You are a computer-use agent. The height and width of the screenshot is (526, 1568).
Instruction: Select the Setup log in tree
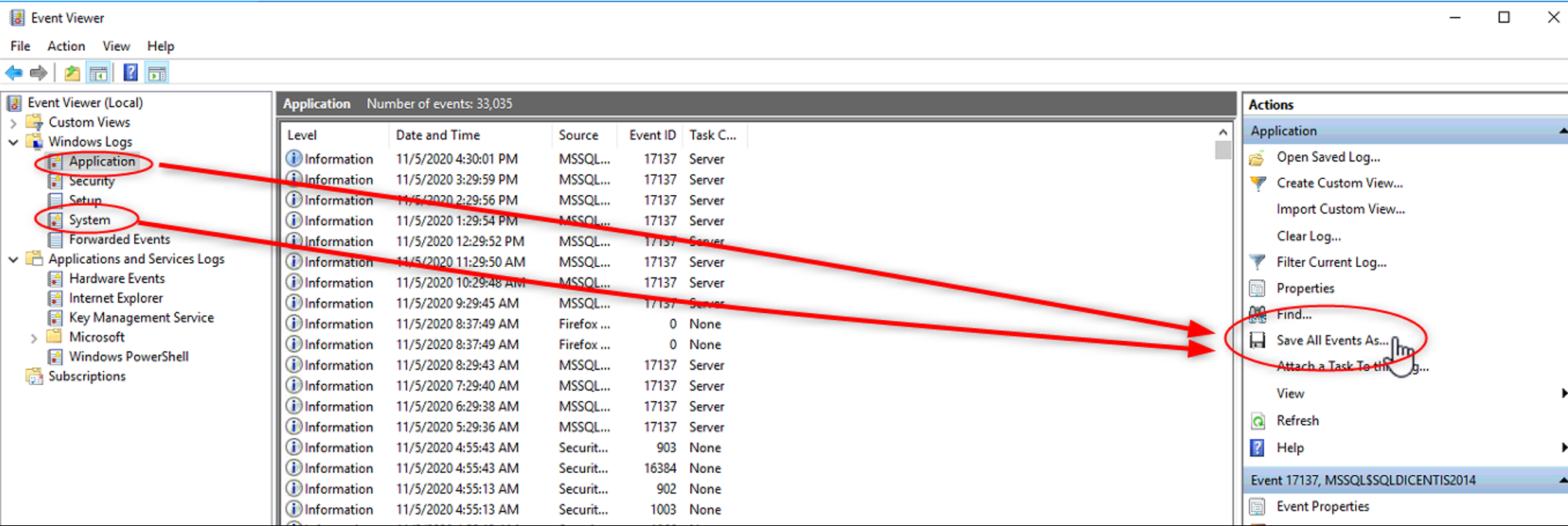[85, 201]
